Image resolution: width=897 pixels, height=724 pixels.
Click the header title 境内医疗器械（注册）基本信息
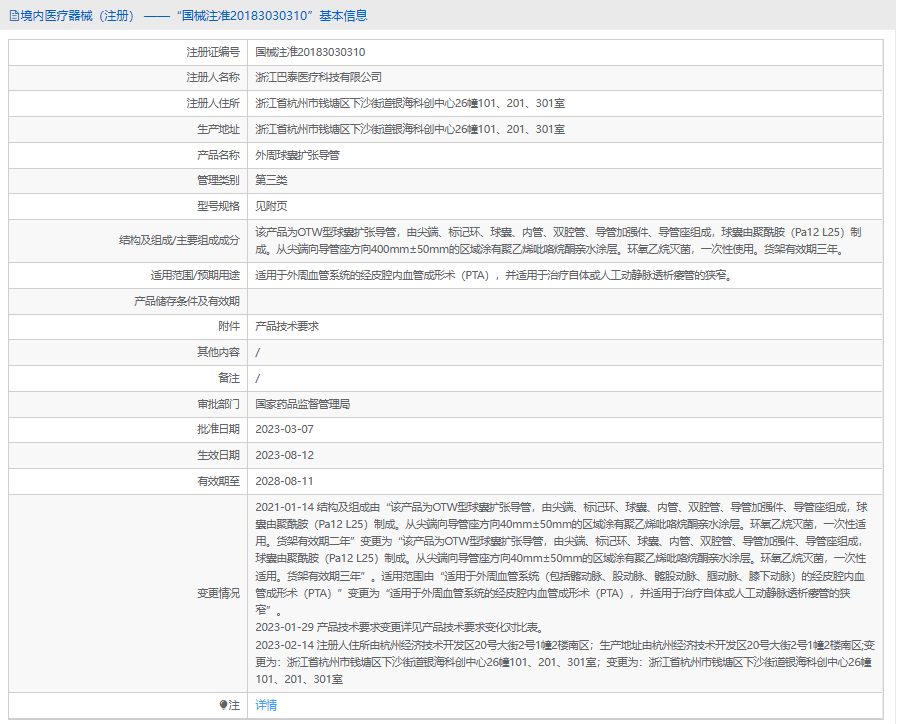tap(194, 16)
